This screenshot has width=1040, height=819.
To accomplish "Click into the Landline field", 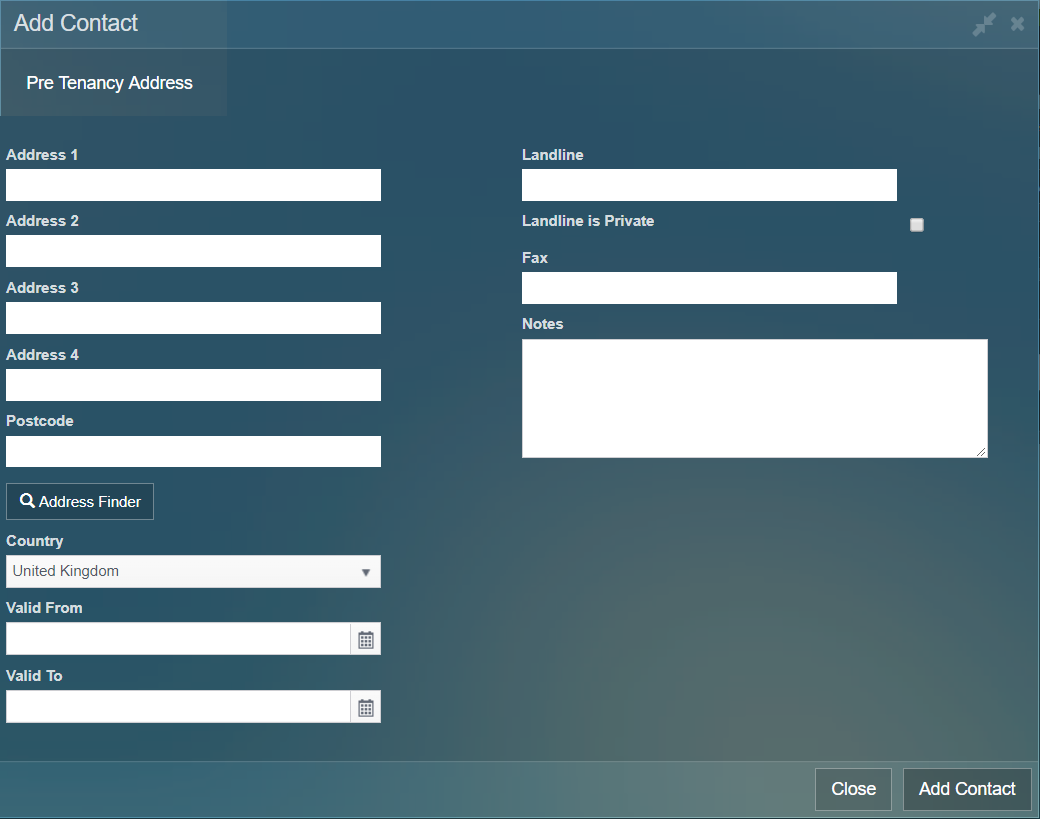I will [709, 185].
